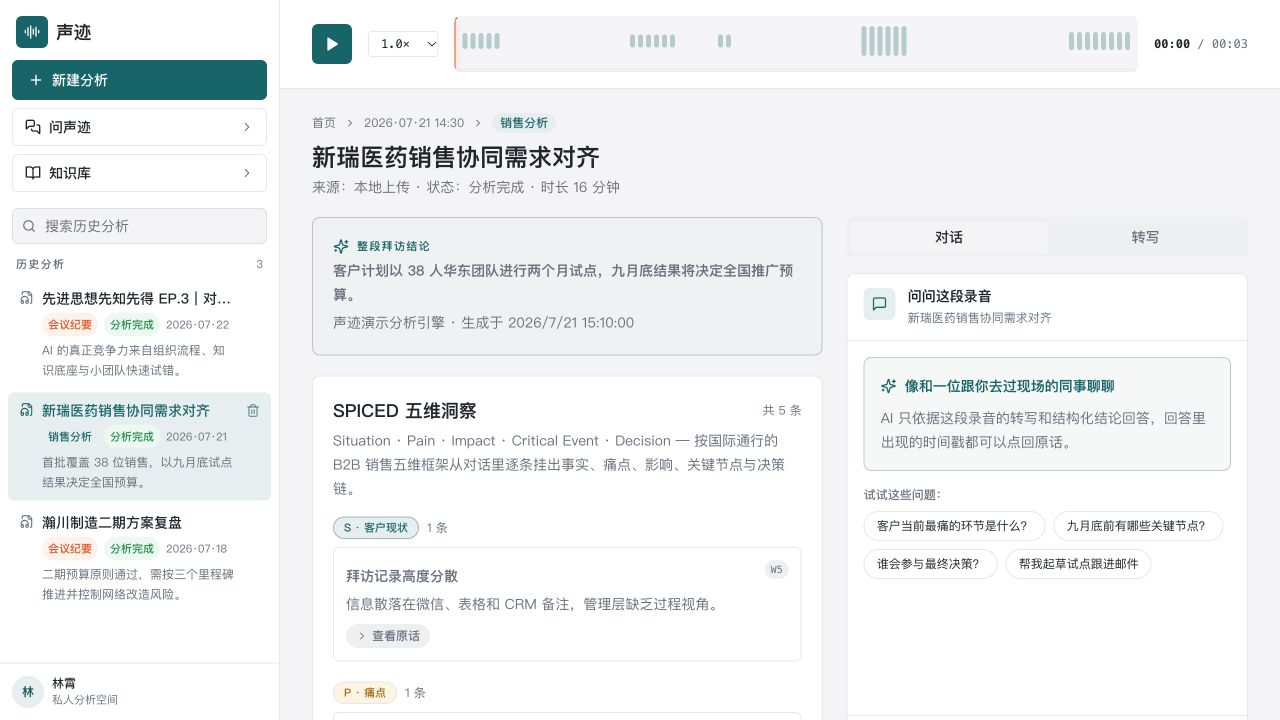Expand 查看原话 under 拜访记录高度分散
The image size is (1280, 720).
tap(388, 636)
